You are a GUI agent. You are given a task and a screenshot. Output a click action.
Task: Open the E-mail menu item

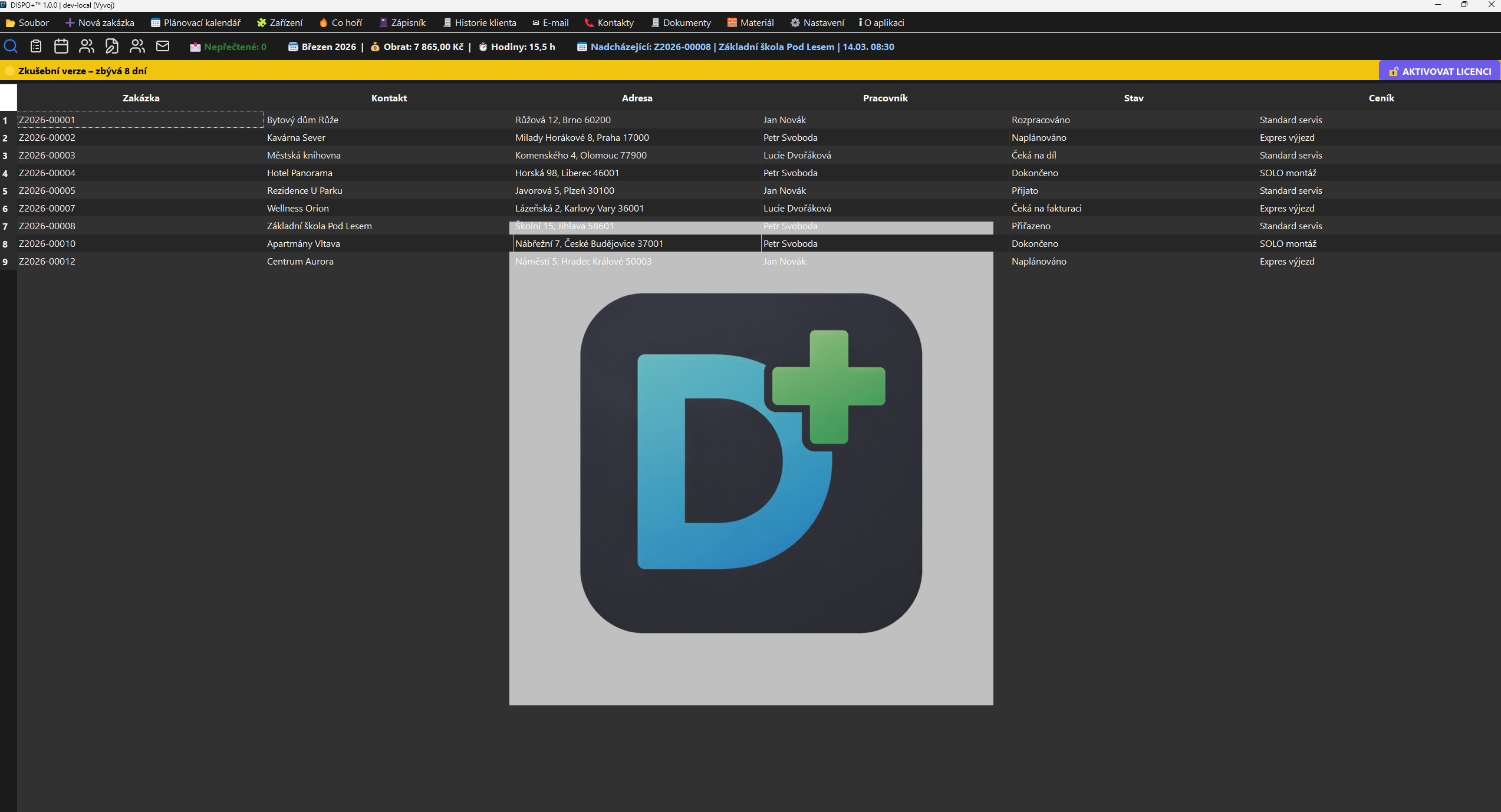pyautogui.click(x=551, y=22)
